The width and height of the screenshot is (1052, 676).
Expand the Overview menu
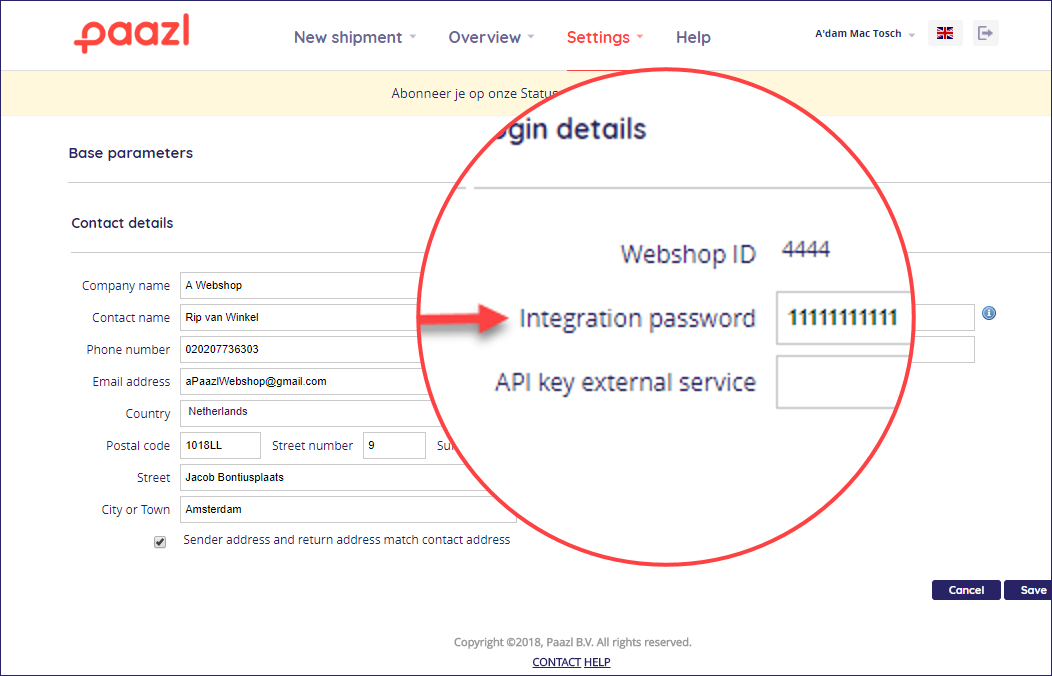pyautogui.click(x=491, y=37)
